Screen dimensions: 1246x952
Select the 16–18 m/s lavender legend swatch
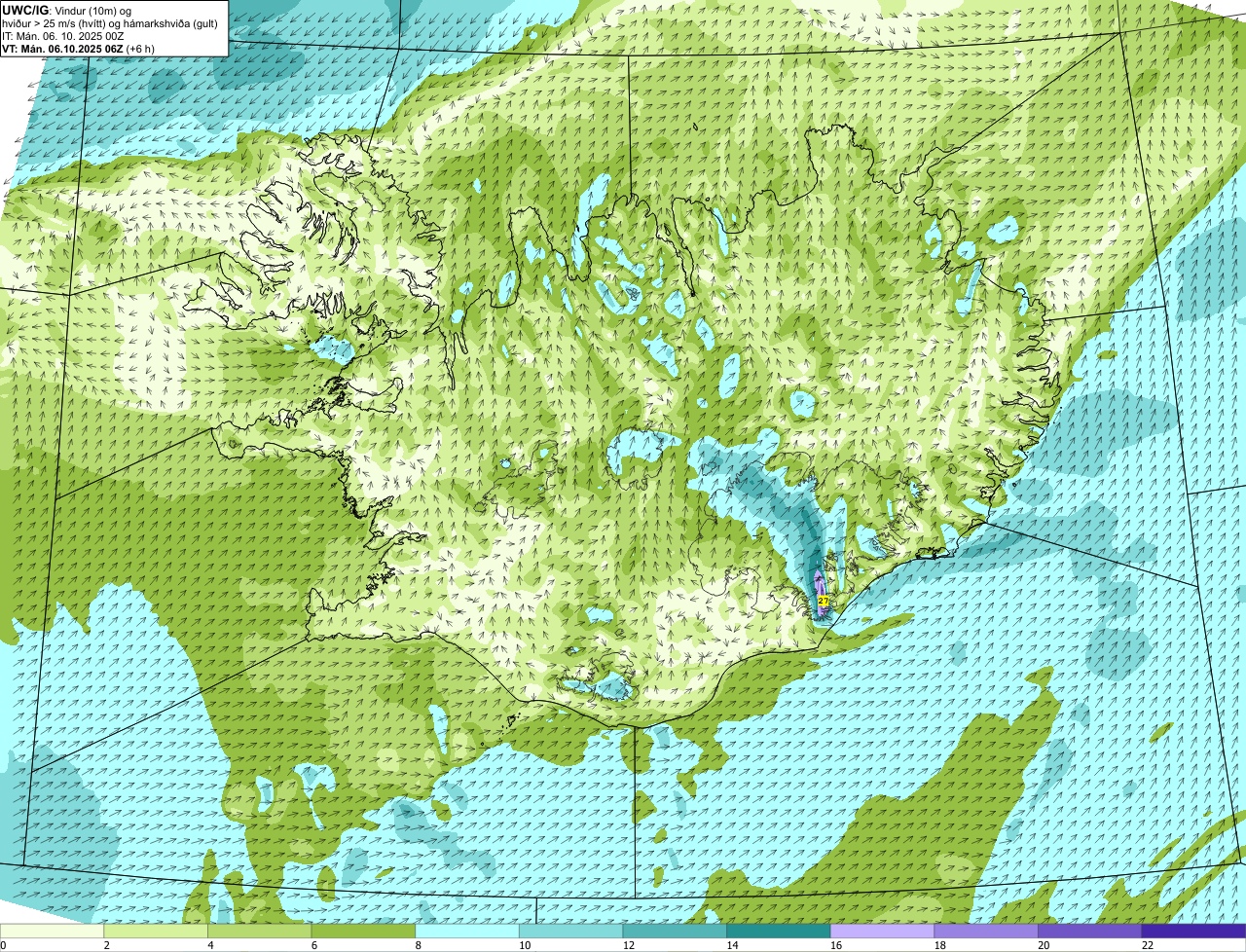[882, 932]
